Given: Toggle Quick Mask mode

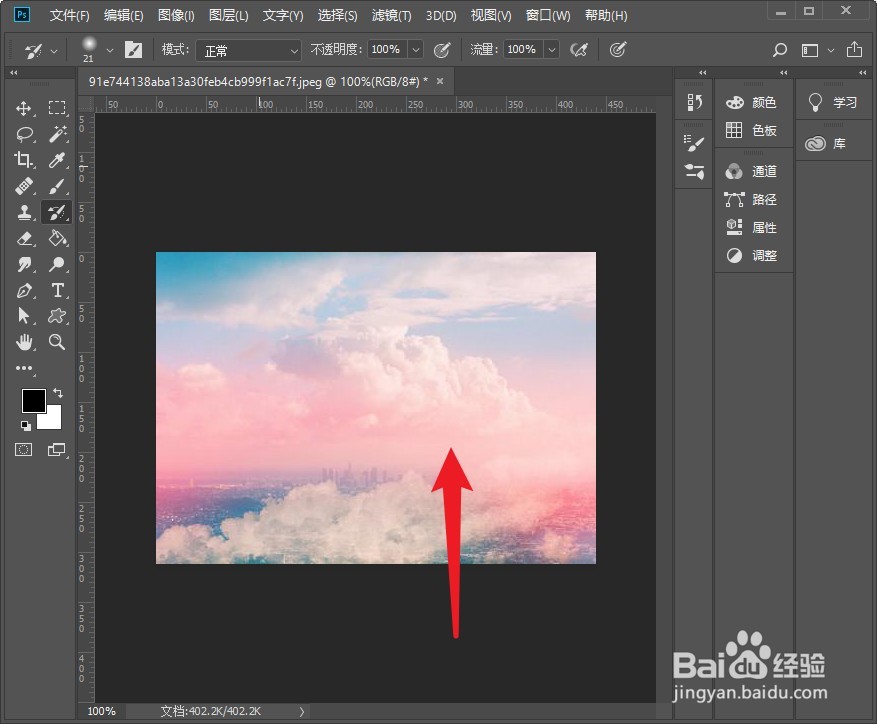Looking at the screenshot, I should tap(23, 449).
